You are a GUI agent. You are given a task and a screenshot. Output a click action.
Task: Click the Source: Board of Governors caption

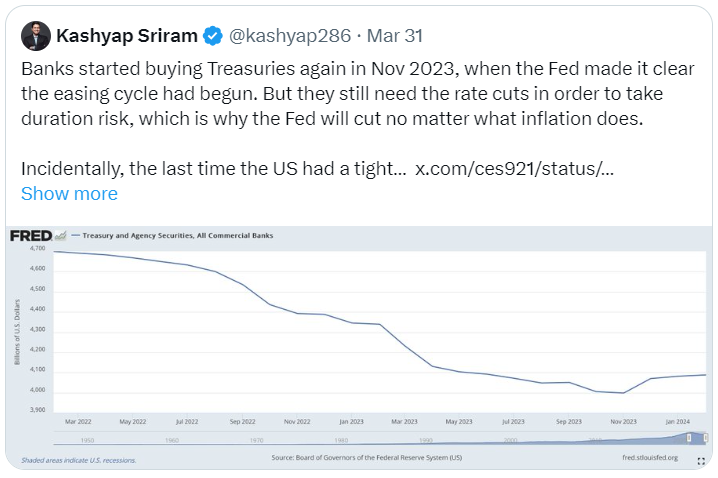click(367, 458)
